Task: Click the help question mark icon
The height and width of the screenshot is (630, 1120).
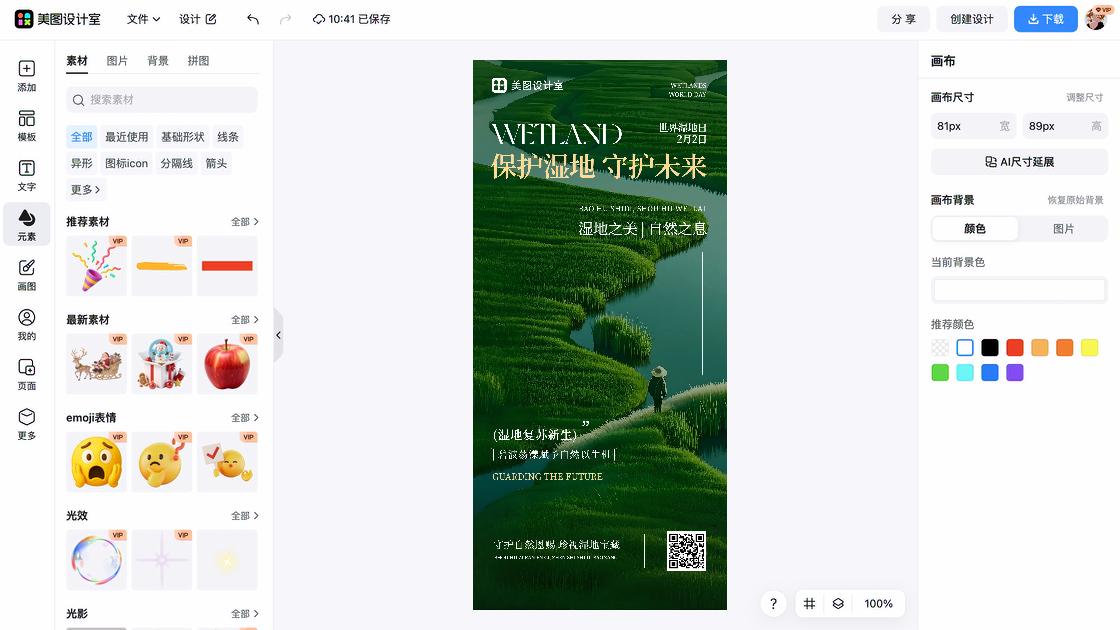Action: coord(773,604)
